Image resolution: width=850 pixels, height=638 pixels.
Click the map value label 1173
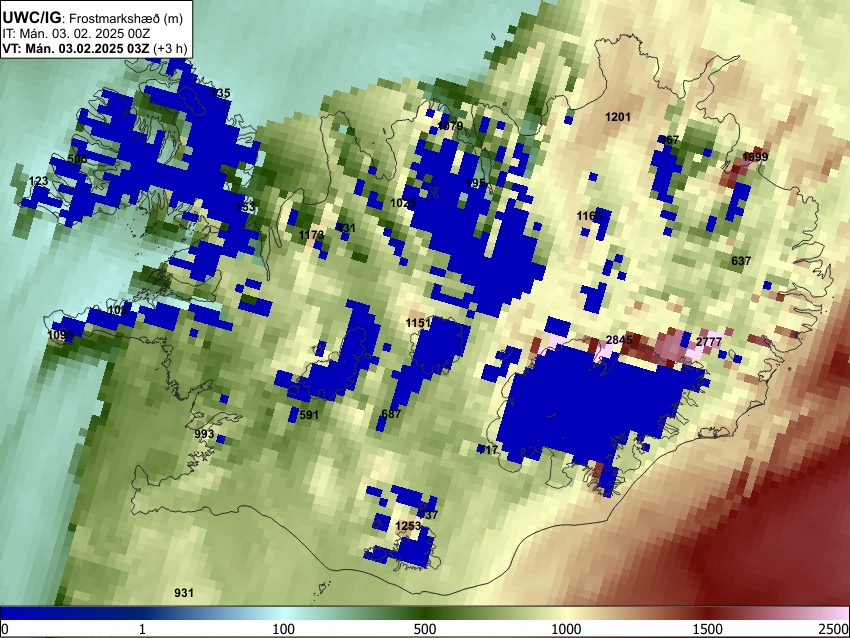(x=311, y=235)
